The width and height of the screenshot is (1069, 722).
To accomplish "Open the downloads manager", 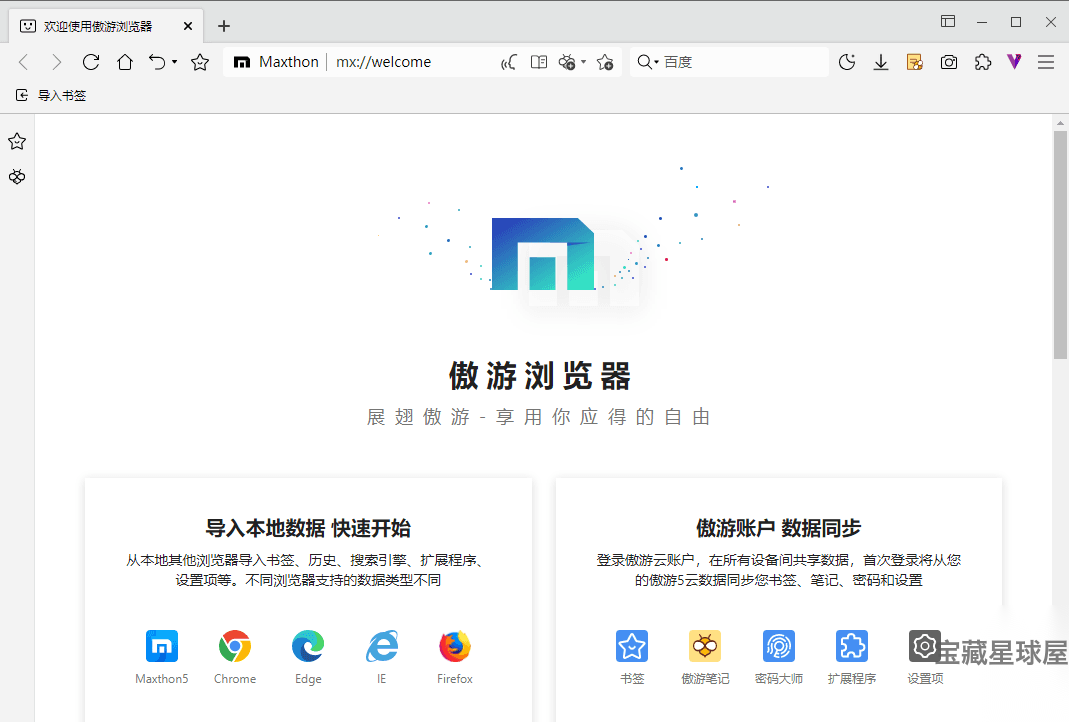I will coord(881,62).
